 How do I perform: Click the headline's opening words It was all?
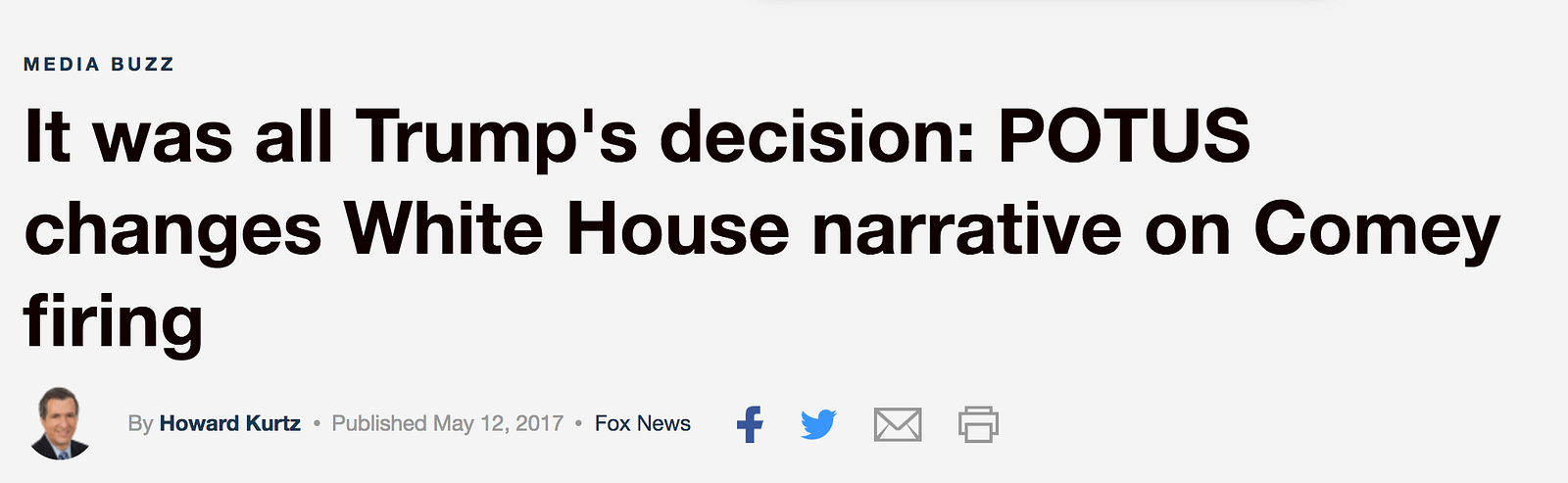click(x=178, y=135)
